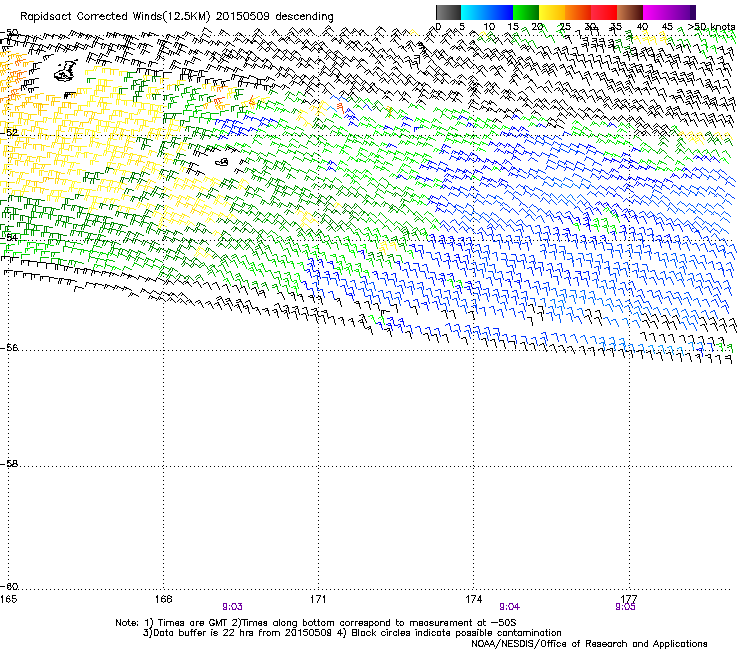Image resolution: width=740 pixels, height=650 pixels.
Task: Select the brown 35-40 knots color segment
Action: 630,12
